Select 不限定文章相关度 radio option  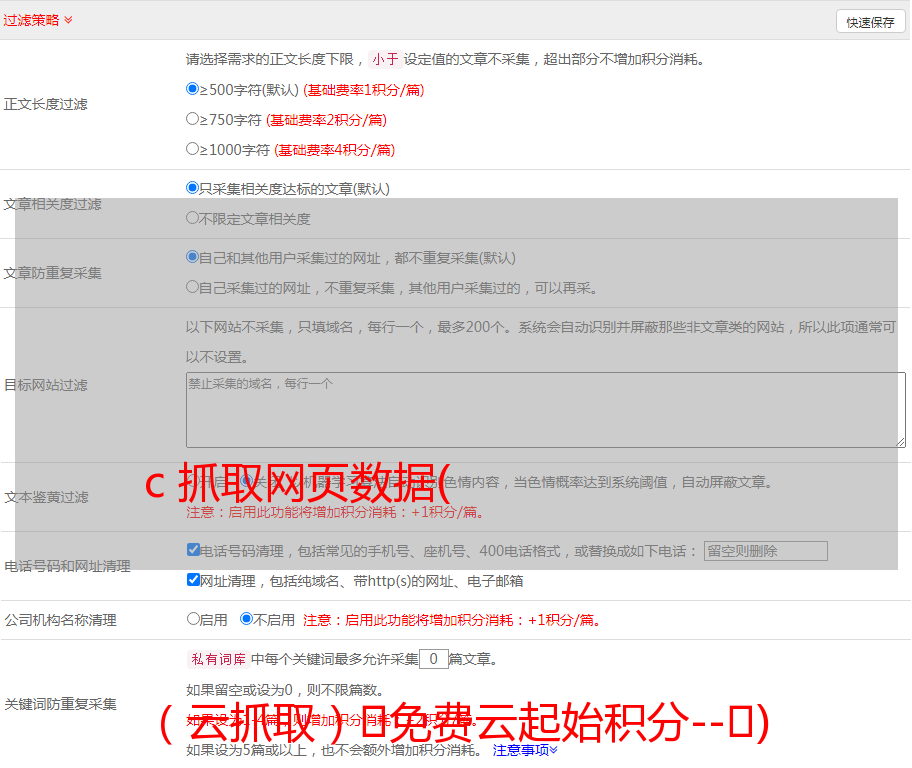click(x=193, y=218)
